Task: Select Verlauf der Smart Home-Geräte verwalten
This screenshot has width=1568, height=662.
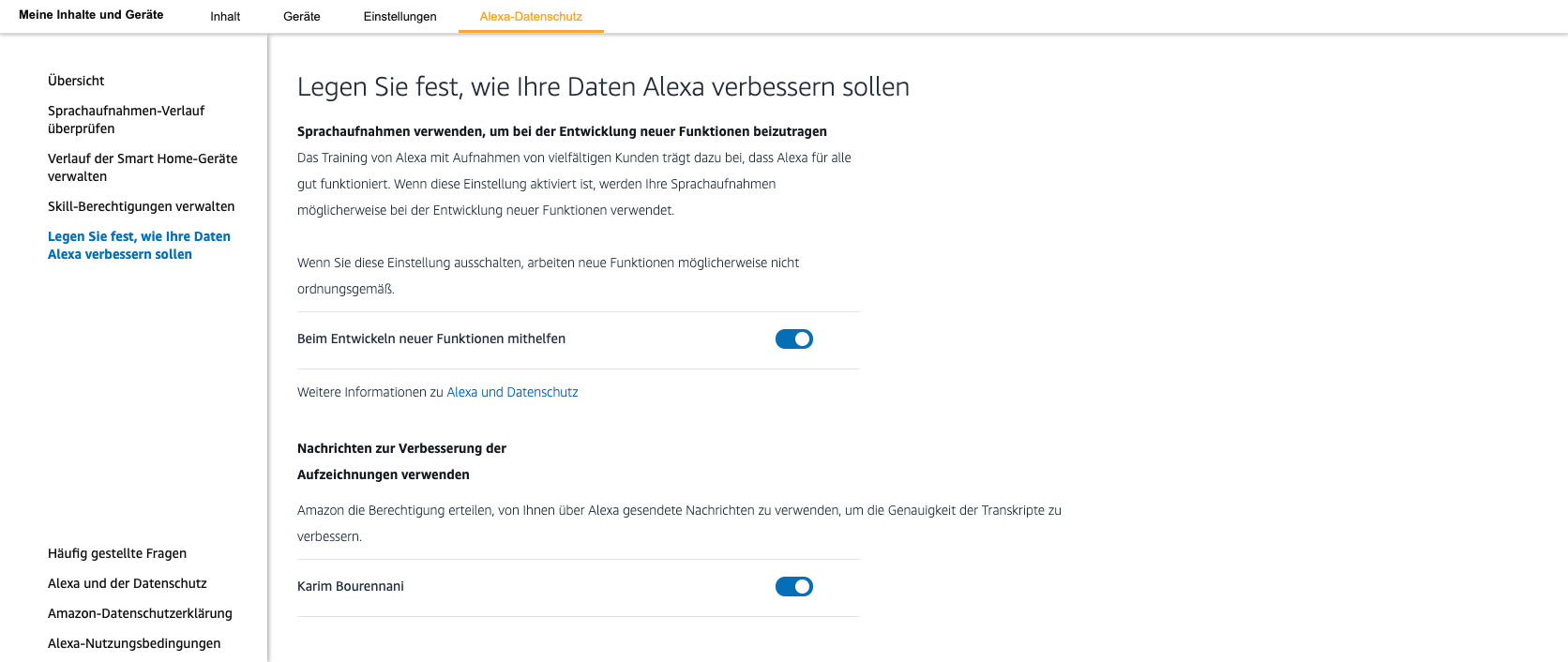Action: point(143,167)
